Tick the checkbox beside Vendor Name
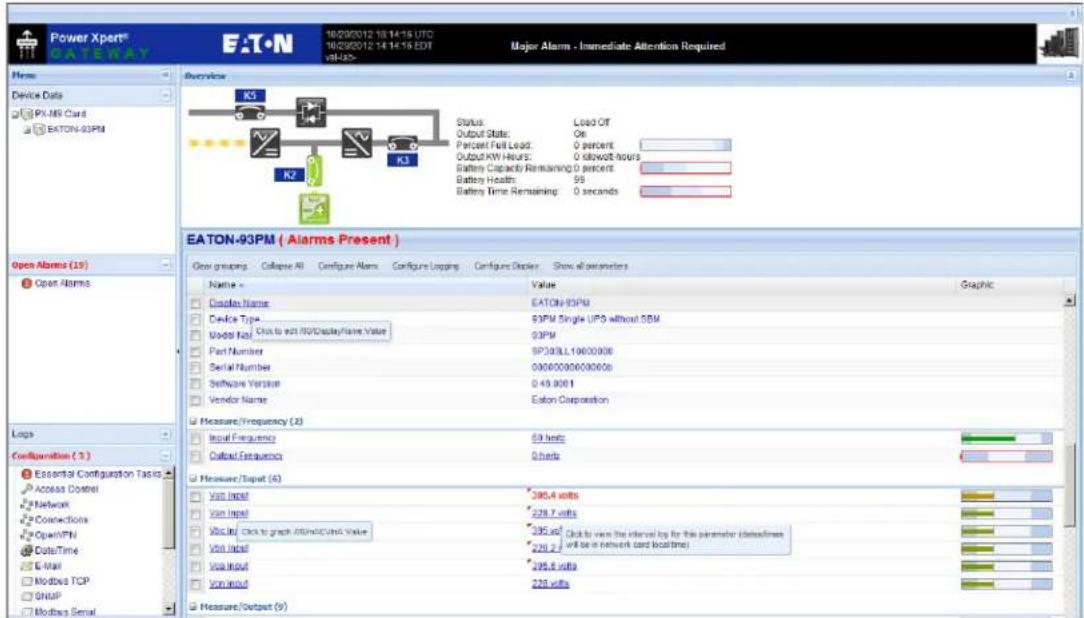The width and height of the screenshot is (1084, 618). tap(196, 400)
